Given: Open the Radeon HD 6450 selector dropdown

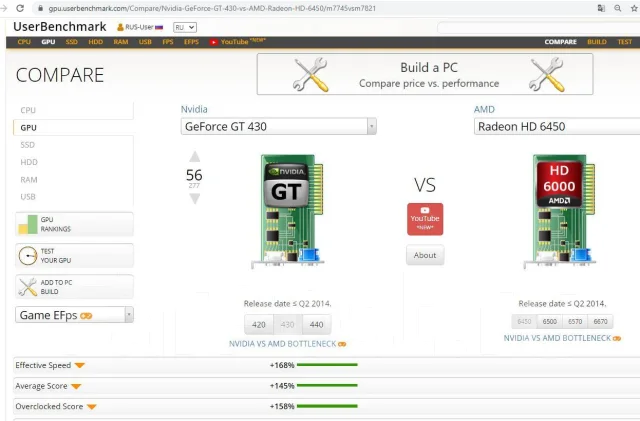Looking at the screenshot, I should point(557,127).
